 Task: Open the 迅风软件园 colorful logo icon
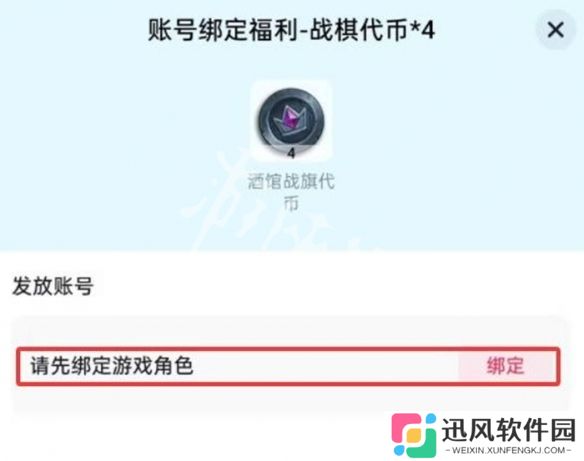[x=414, y=435]
